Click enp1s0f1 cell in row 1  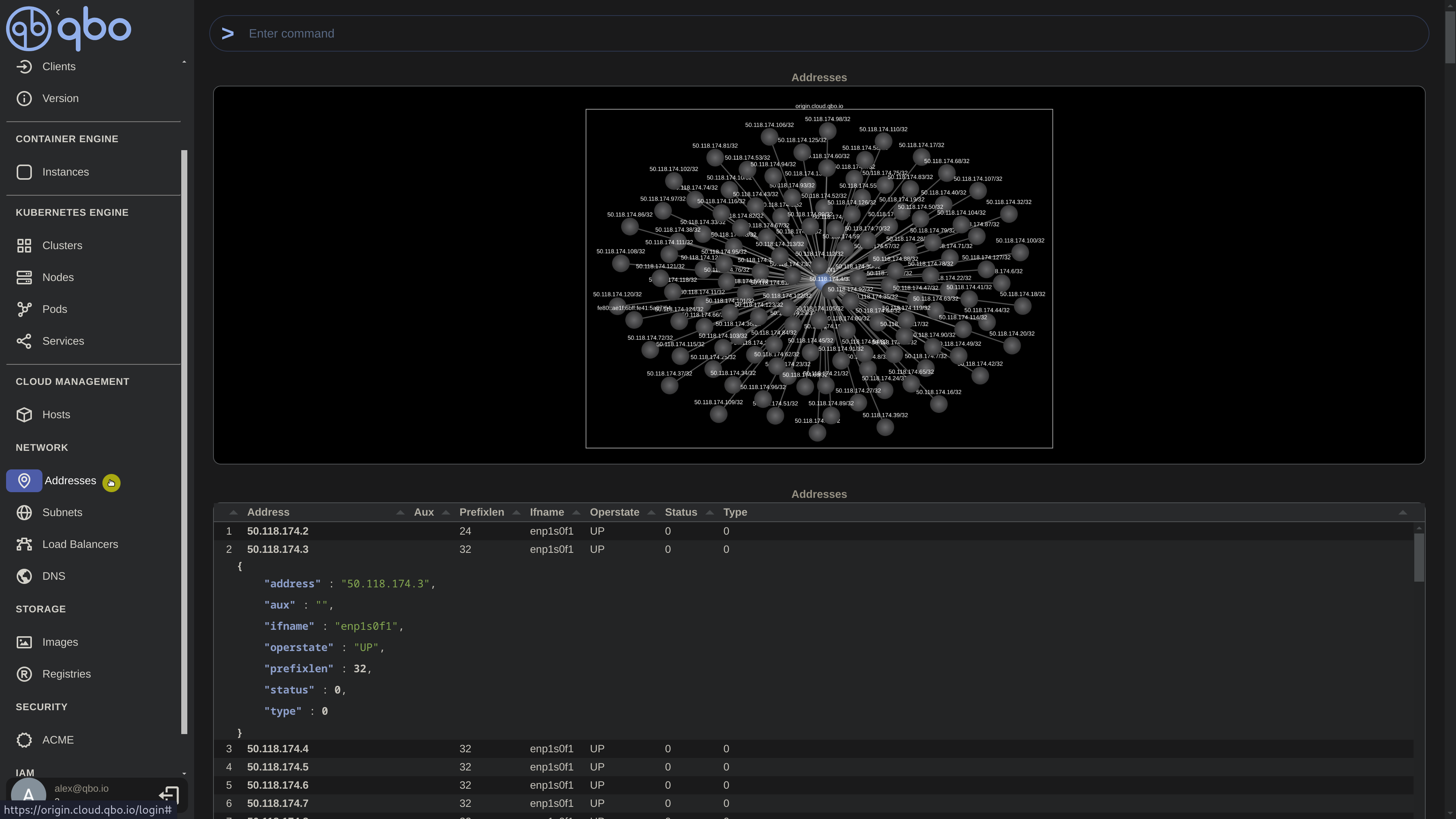[552, 531]
